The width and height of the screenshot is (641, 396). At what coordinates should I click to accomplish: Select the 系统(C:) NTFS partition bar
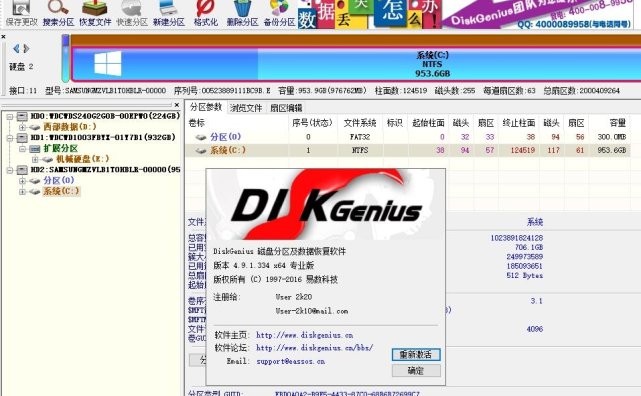pyautogui.click(x=356, y=64)
